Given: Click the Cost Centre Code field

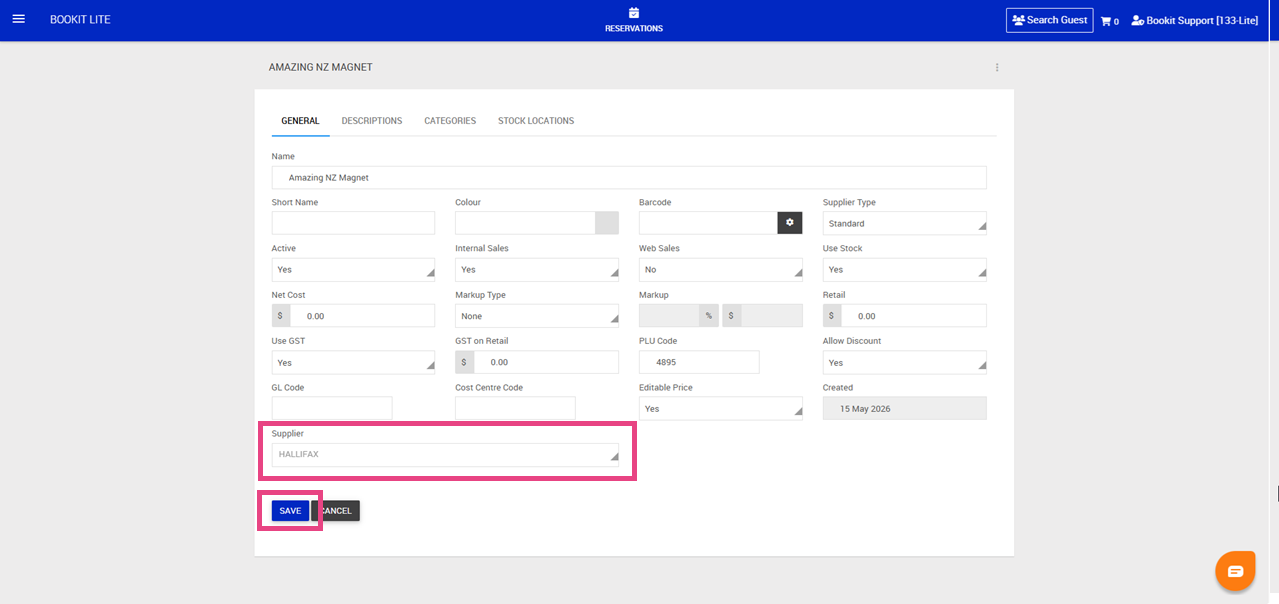Looking at the screenshot, I should [515, 408].
